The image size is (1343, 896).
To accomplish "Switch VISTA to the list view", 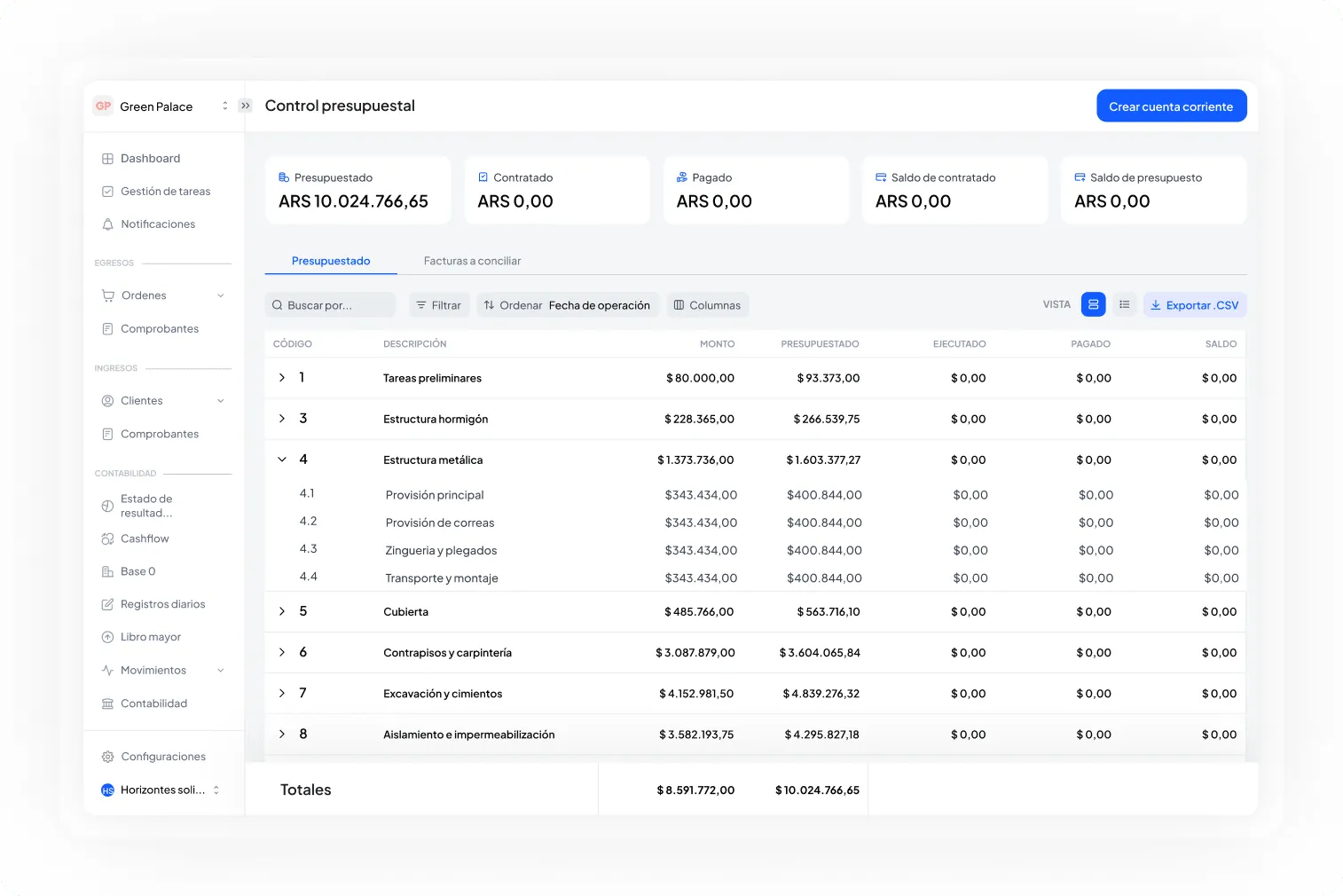I will (1124, 304).
